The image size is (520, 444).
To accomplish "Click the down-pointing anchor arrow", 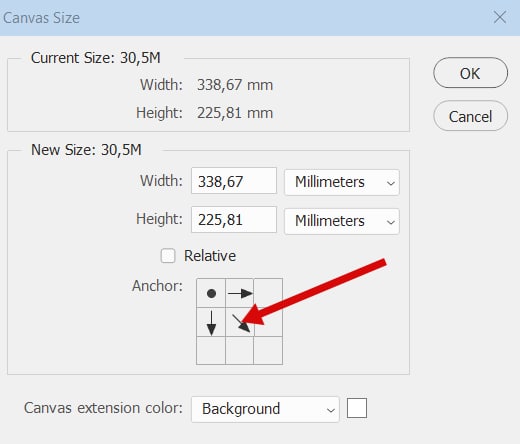I will coord(211,322).
